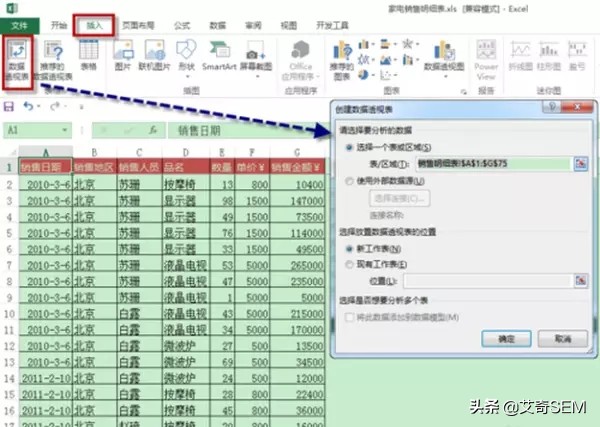Select header cell 销售人员 in row 1

coord(139,167)
